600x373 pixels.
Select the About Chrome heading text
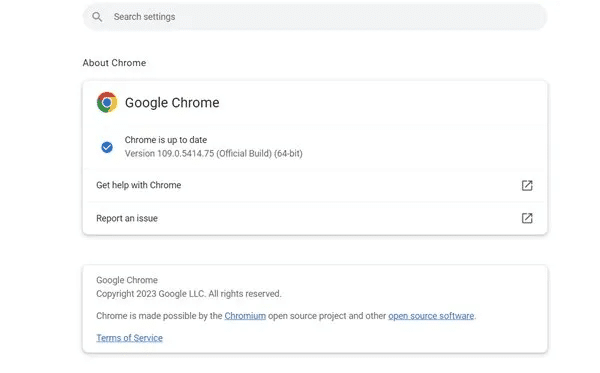pos(114,63)
